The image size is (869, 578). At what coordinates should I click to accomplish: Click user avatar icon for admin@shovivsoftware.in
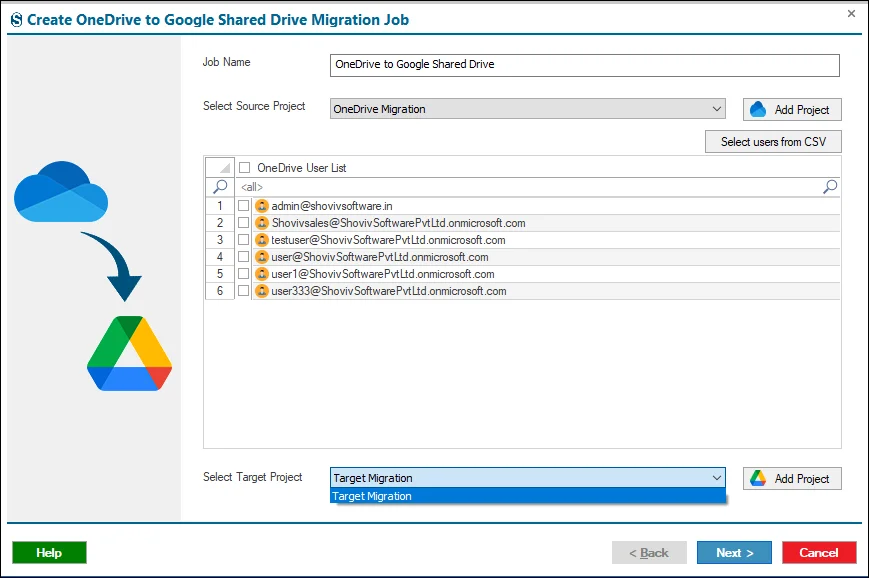click(262, 206)
